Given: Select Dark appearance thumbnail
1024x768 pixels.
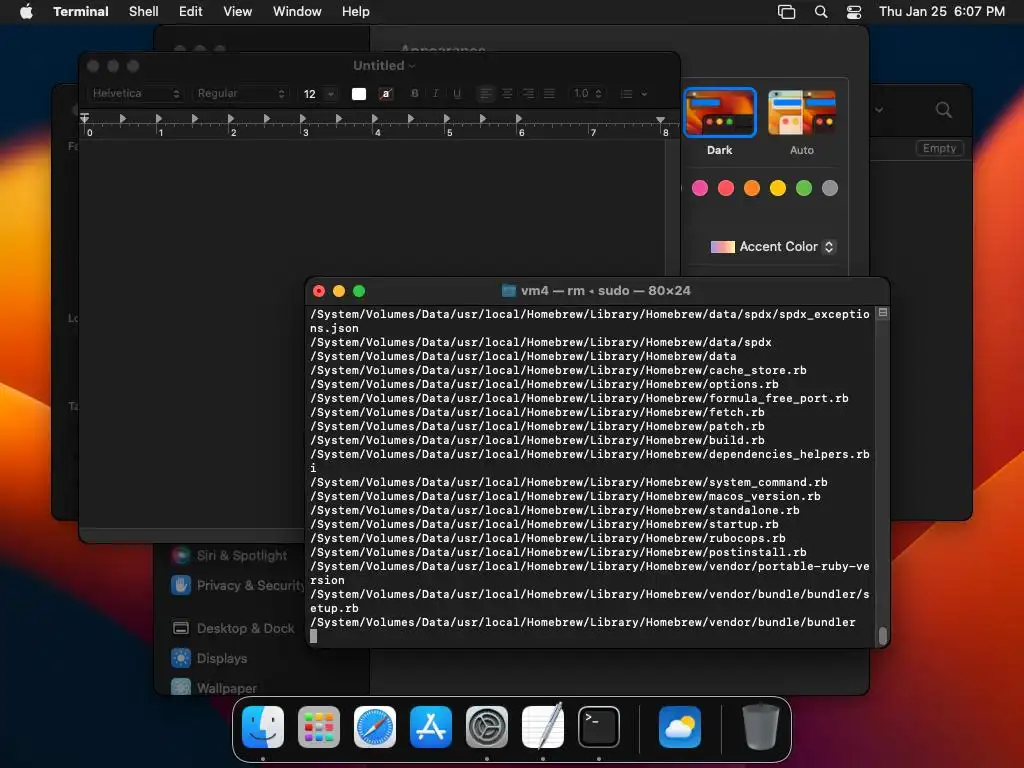Looking at the screenshot, I should click(720, 112).
